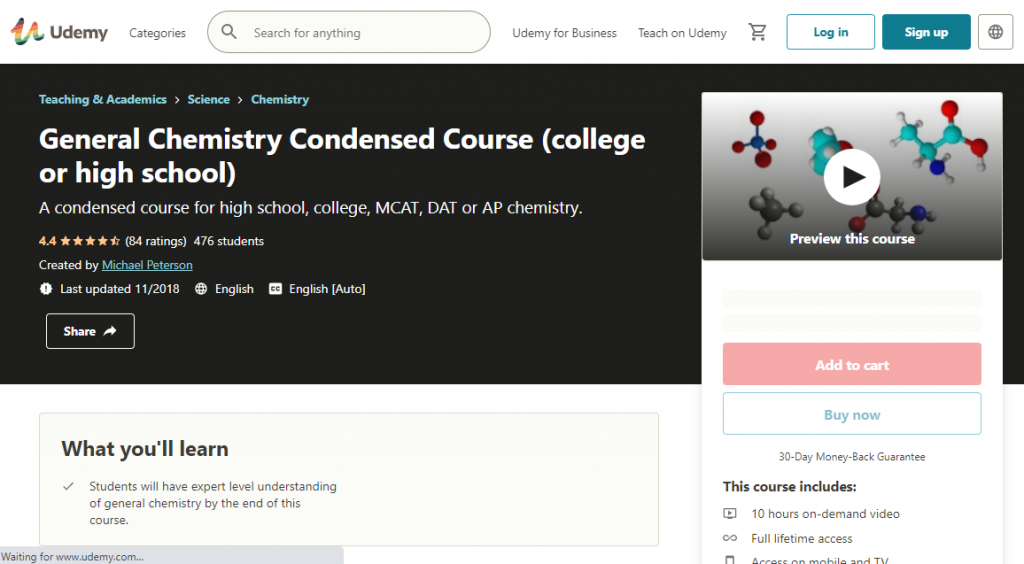Open Teach on Udemy

tap(682, 33)
